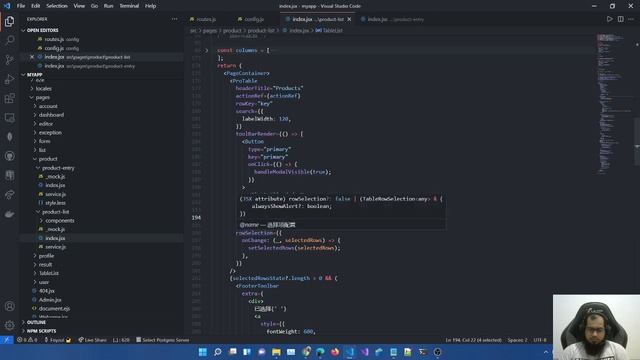Open the Docker whale panel
This screenshot has height=360, width=640.
(9, 214)
